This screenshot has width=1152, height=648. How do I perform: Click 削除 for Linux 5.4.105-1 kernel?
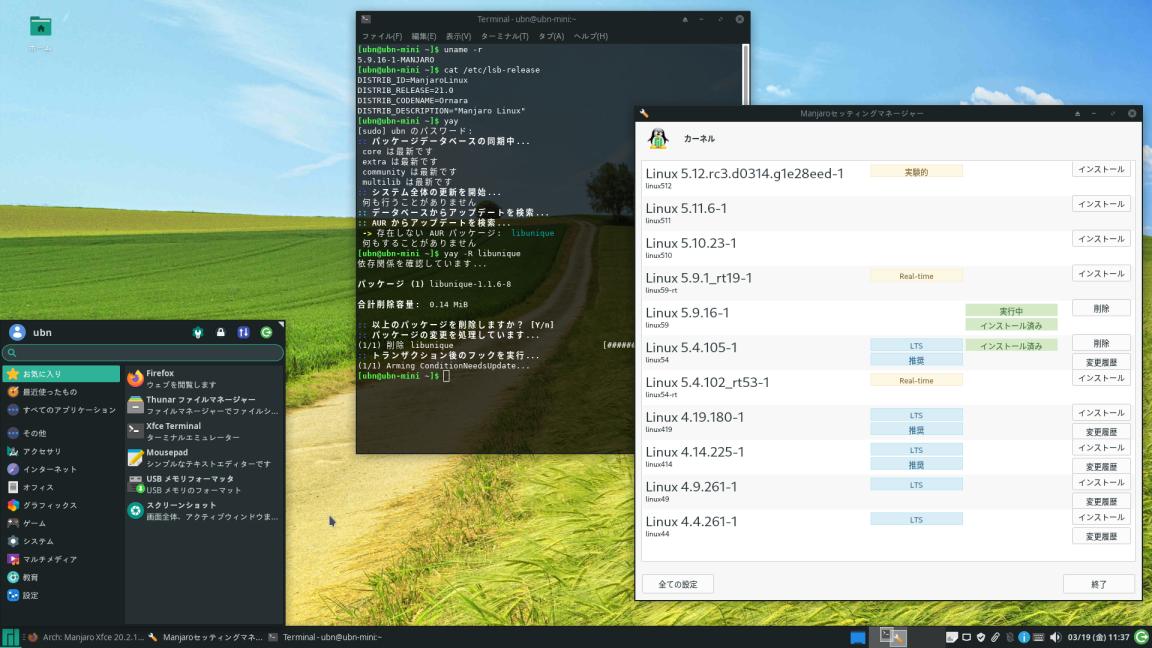[1101, 343]
